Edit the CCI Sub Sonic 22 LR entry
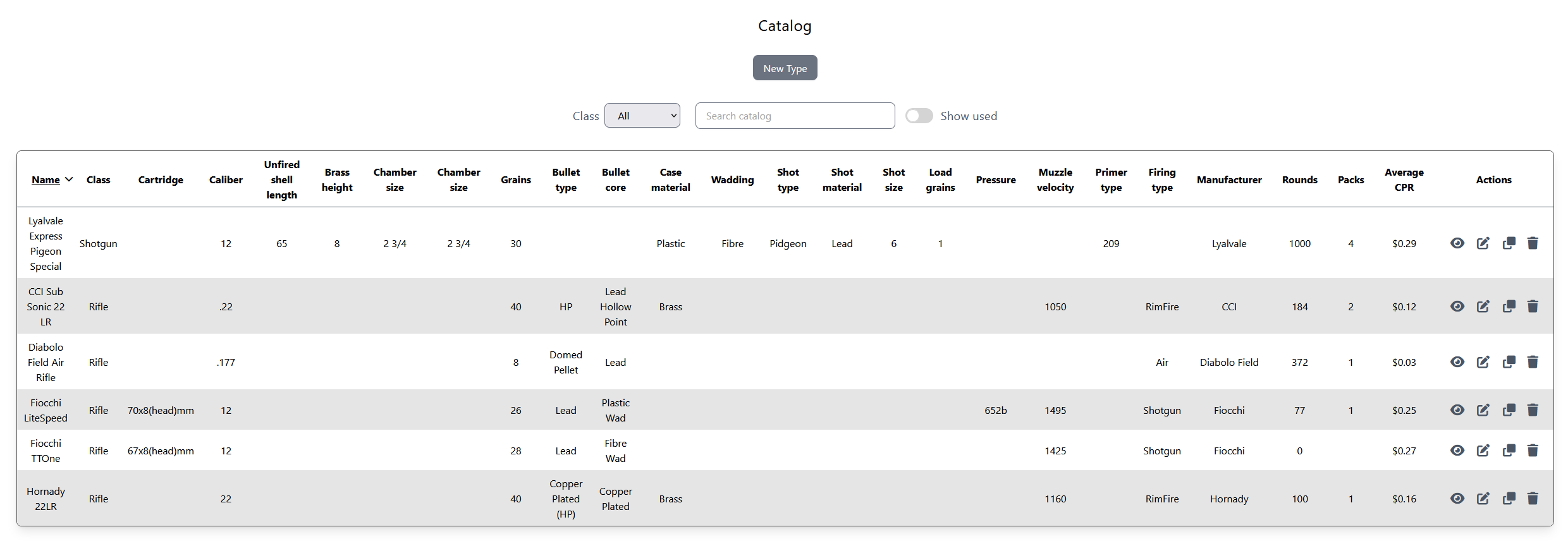Image resolution: width=1568 pixels, height=558 pixels. click(x=1483, y=306)
